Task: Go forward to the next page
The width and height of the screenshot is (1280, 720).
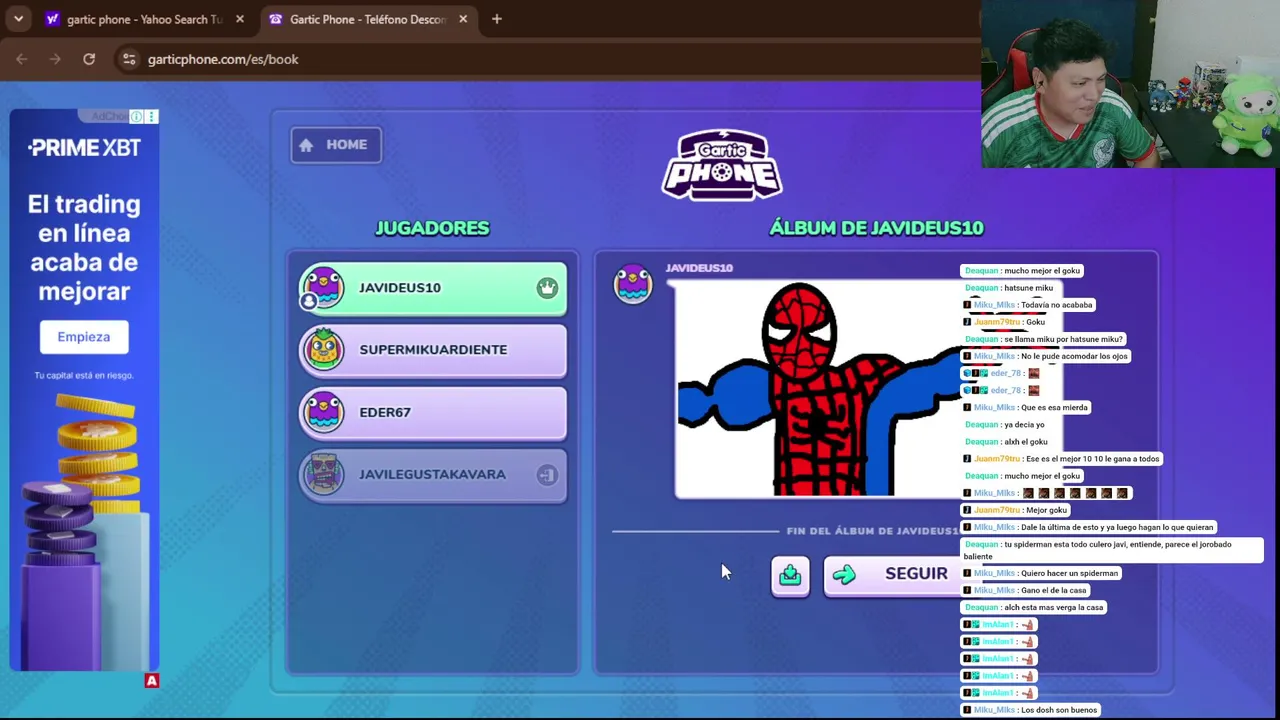Action: 55,59
